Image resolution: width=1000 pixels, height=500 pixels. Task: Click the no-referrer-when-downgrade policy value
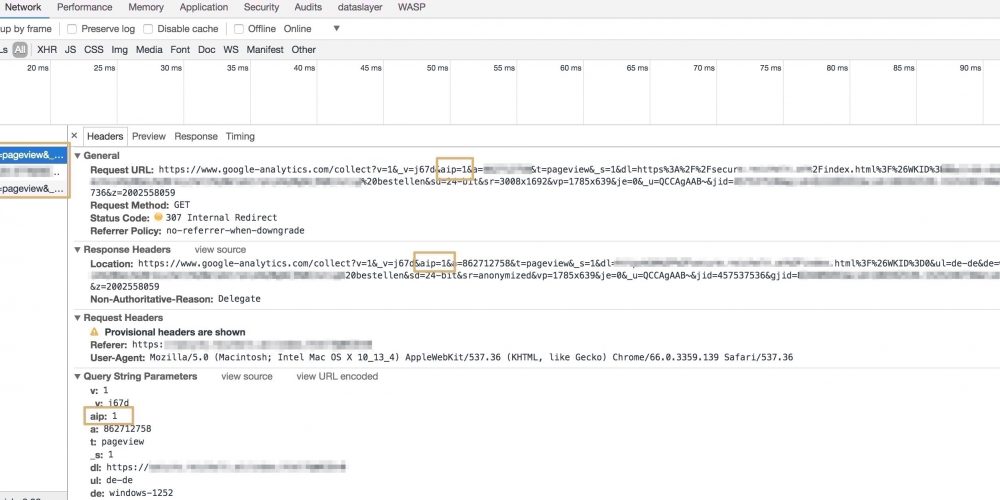[235, 230]
